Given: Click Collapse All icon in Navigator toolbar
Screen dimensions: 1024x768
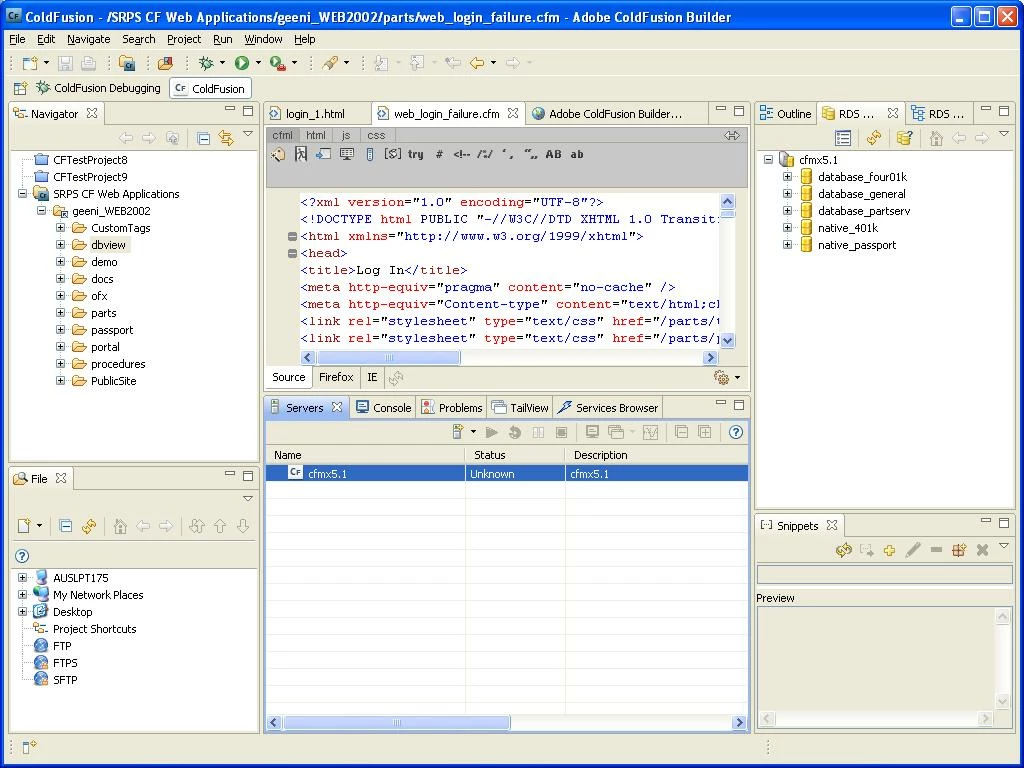Looking at the screenshot, I should tap(204, 138).
